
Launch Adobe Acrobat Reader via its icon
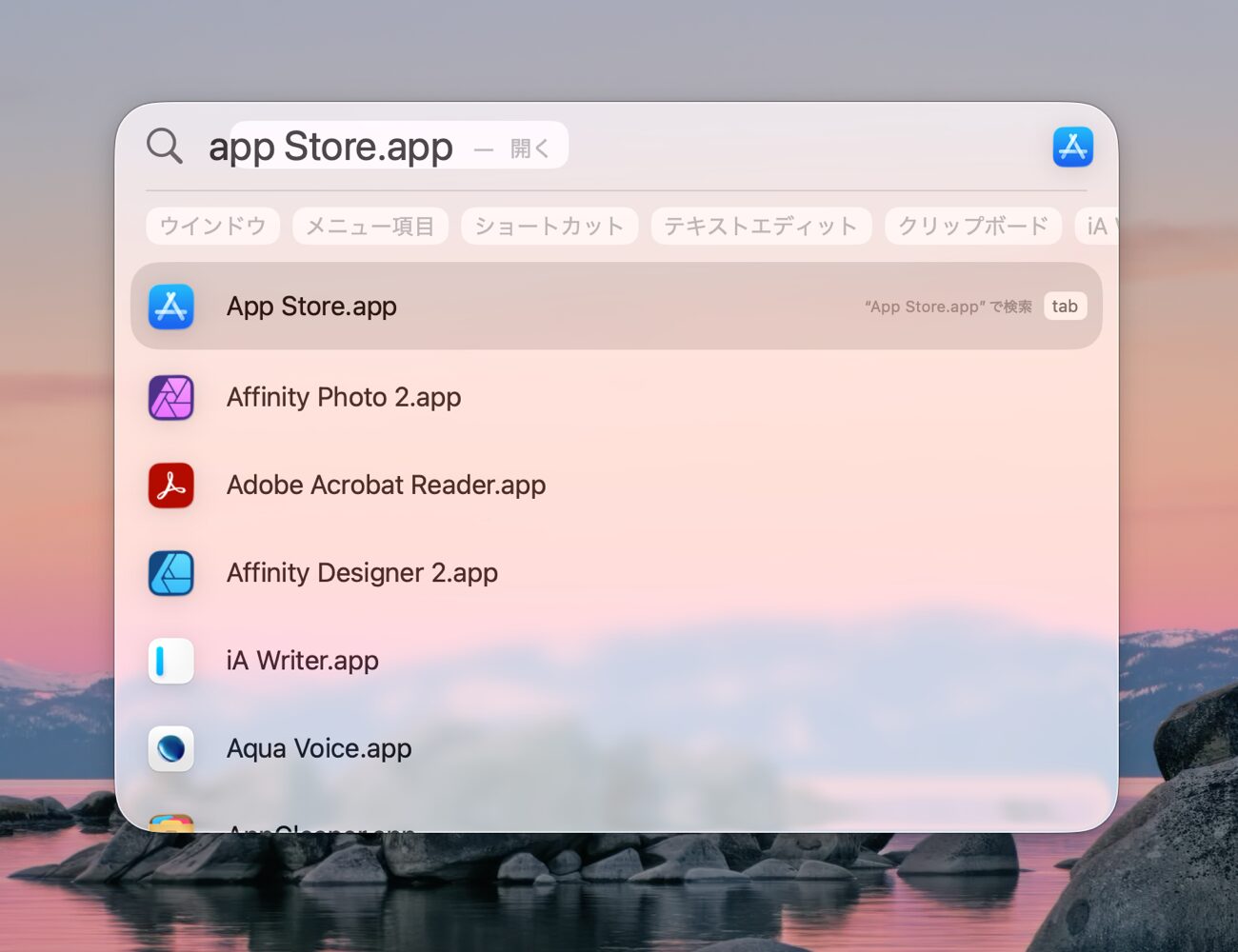[170, 485]
